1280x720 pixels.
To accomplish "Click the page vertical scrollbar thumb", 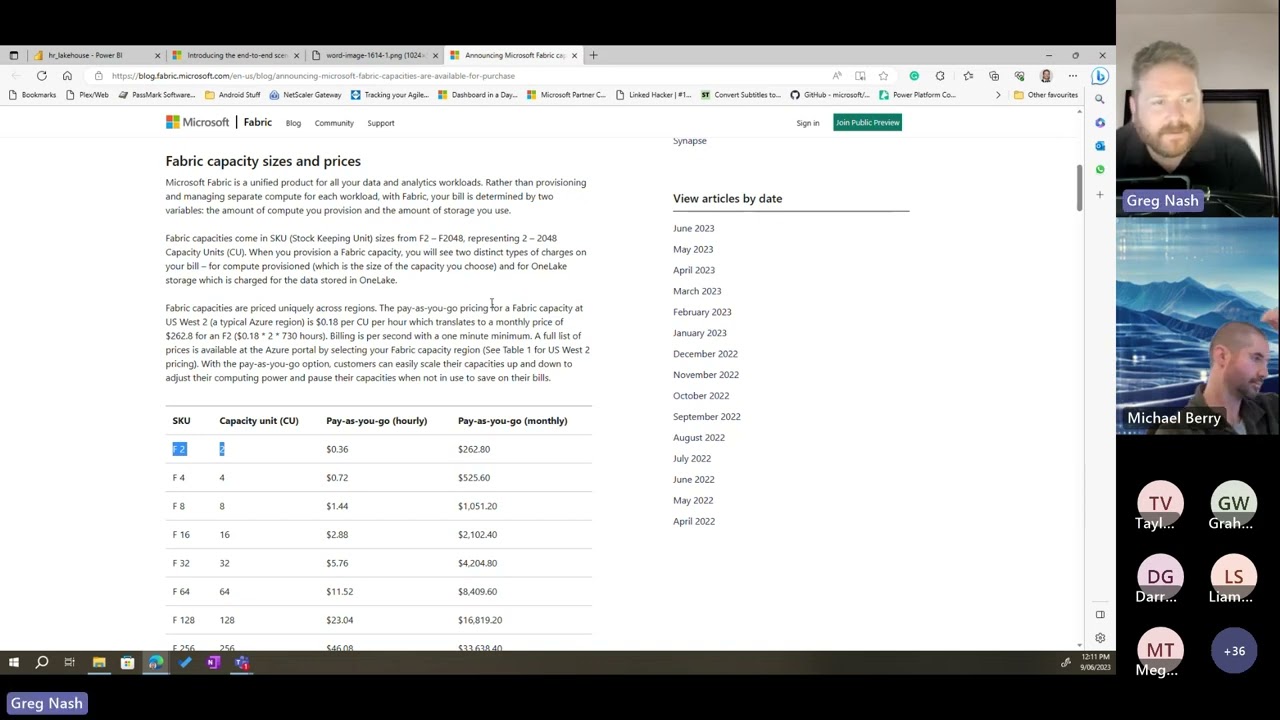I will [1079, 187].
